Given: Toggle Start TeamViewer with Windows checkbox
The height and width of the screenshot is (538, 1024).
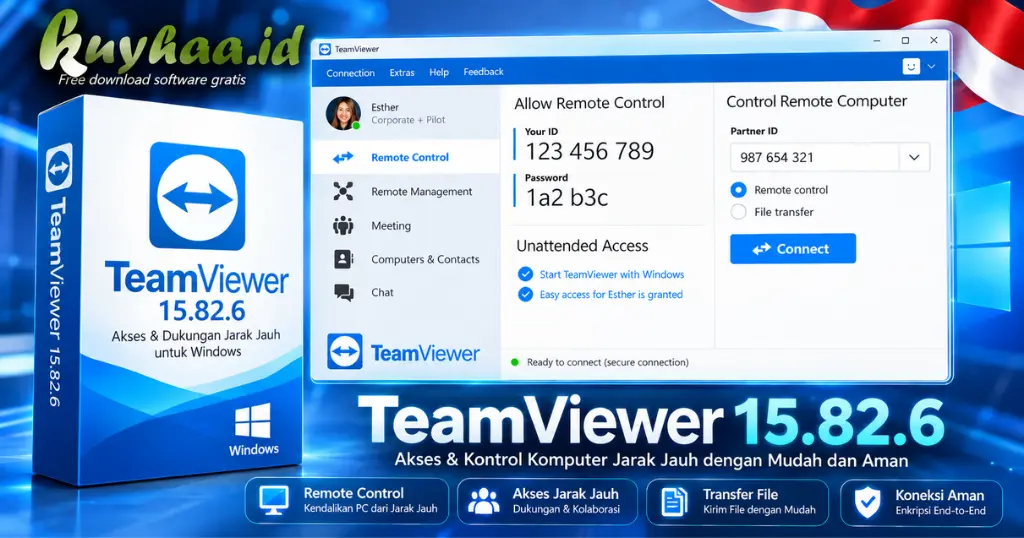Looking at the screenshot, I should (525, 274).
